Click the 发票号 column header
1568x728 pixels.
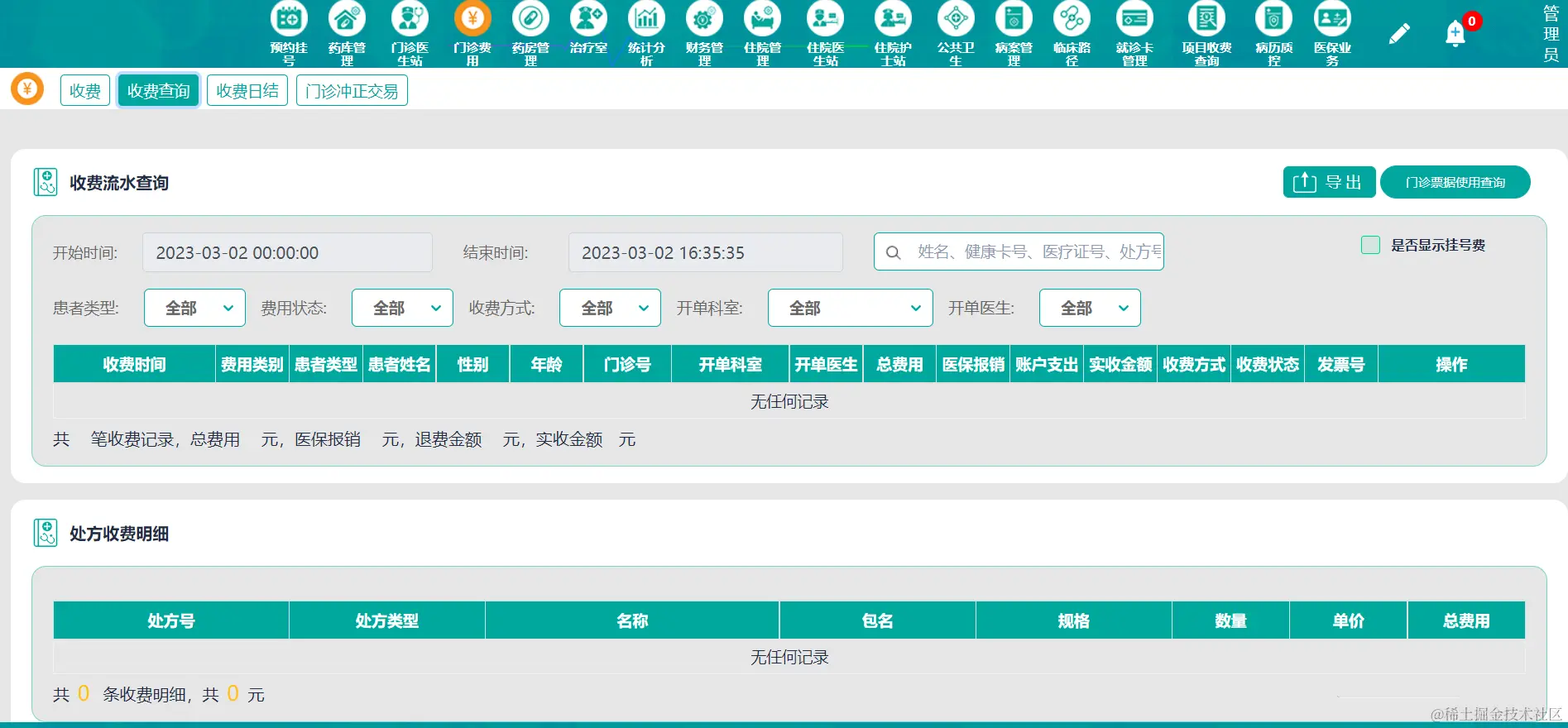click(1341, 364)
